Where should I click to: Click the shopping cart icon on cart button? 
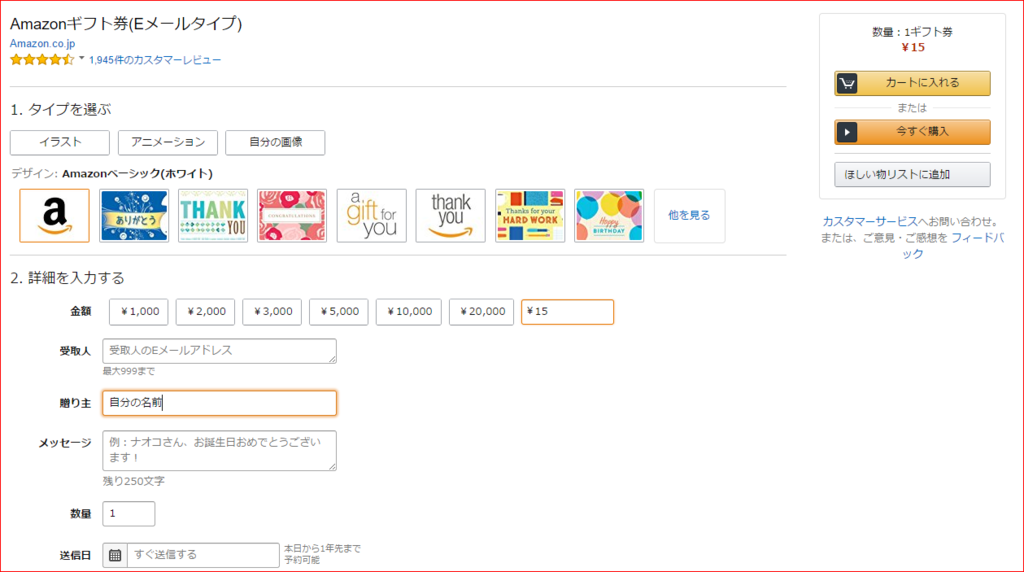(847, 83)
